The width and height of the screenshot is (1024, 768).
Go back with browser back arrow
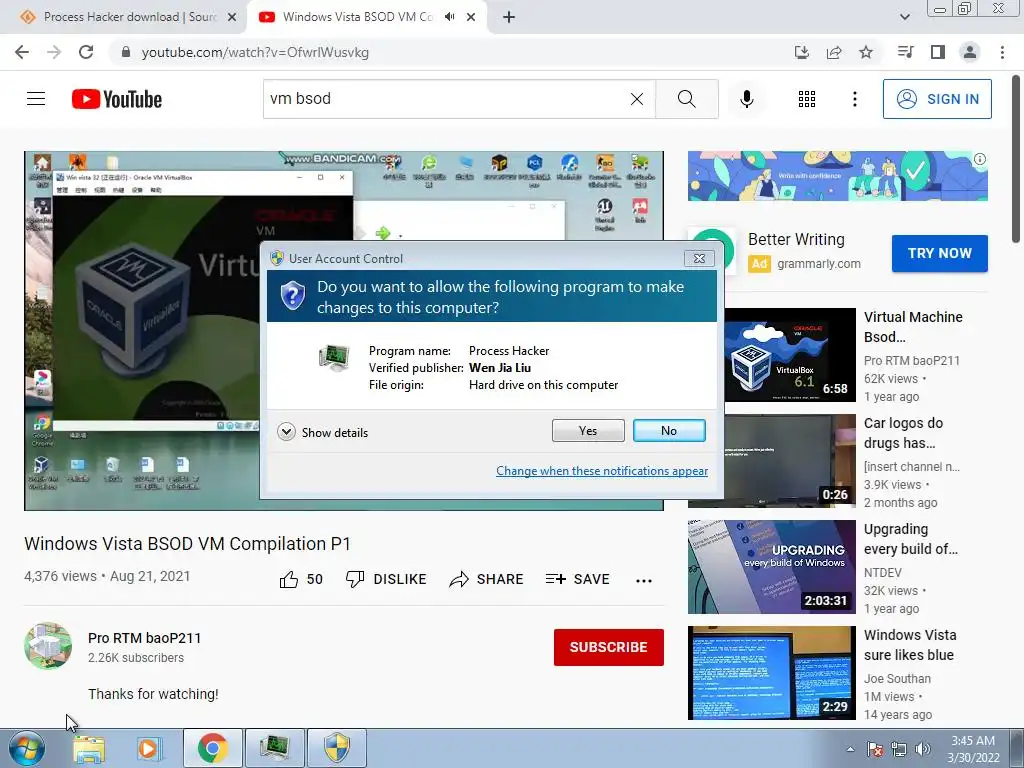tap(22, 52)
